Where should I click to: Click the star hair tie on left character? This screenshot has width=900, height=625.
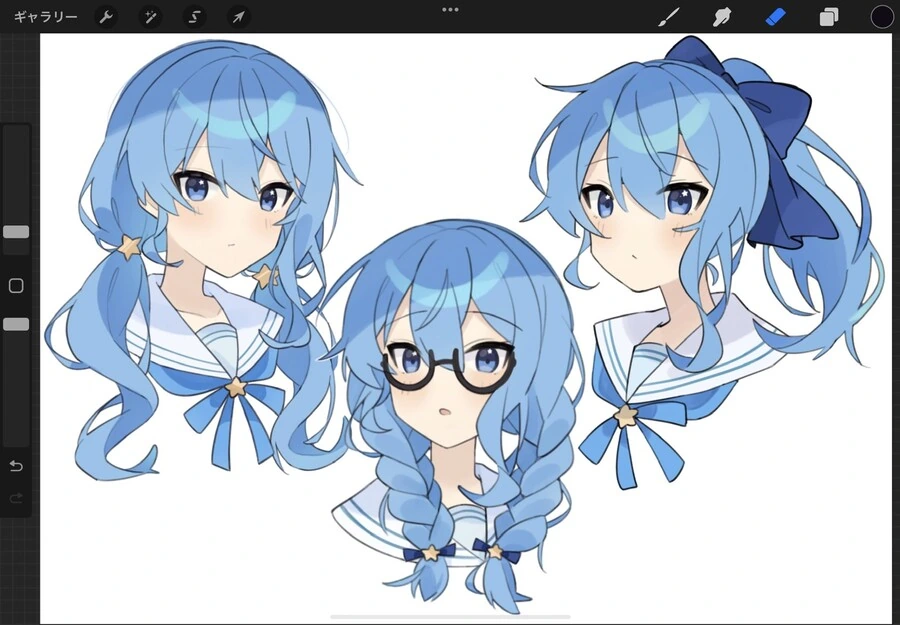click(x=130, y=247)
